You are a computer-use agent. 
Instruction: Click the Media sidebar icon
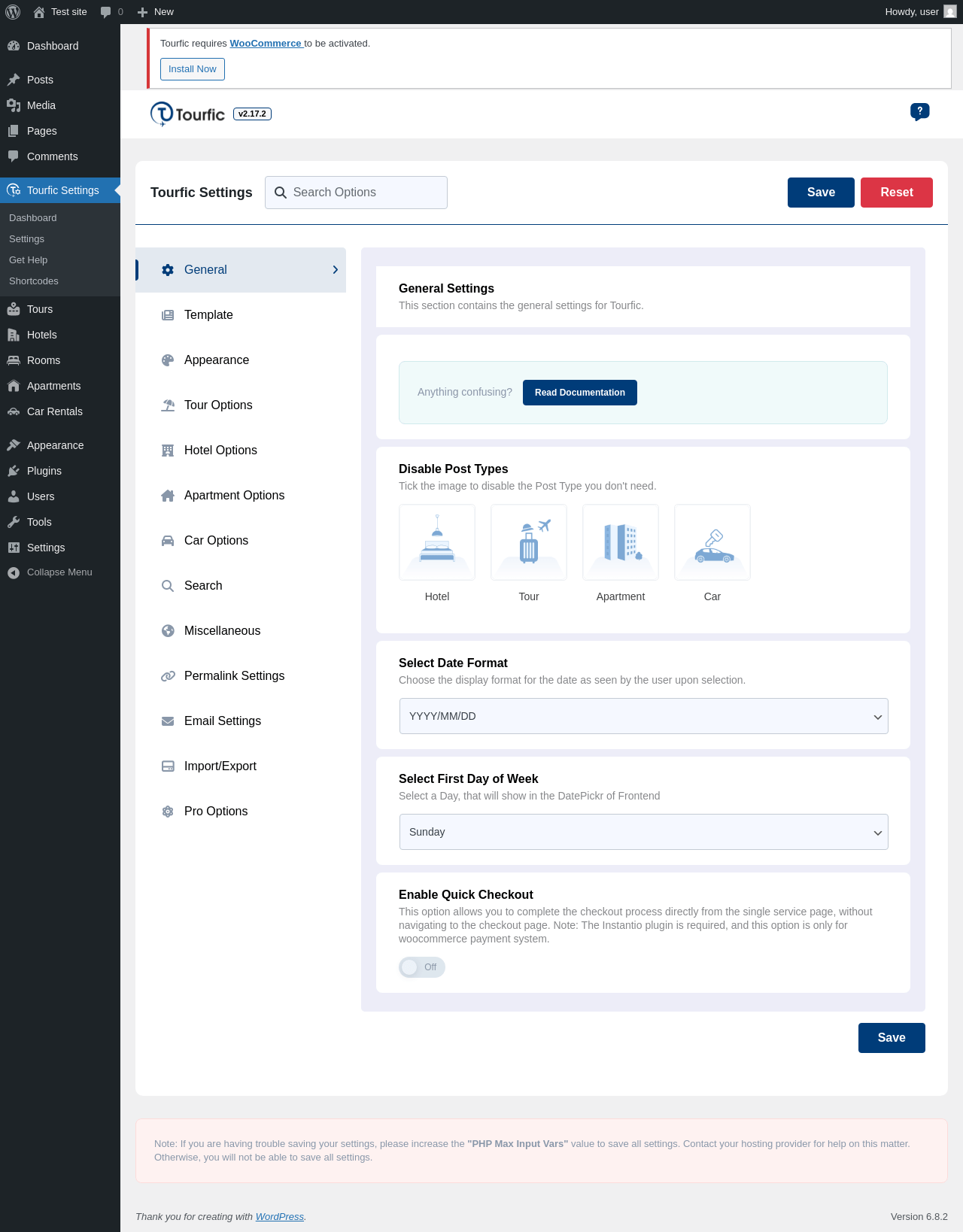point(14,105)
